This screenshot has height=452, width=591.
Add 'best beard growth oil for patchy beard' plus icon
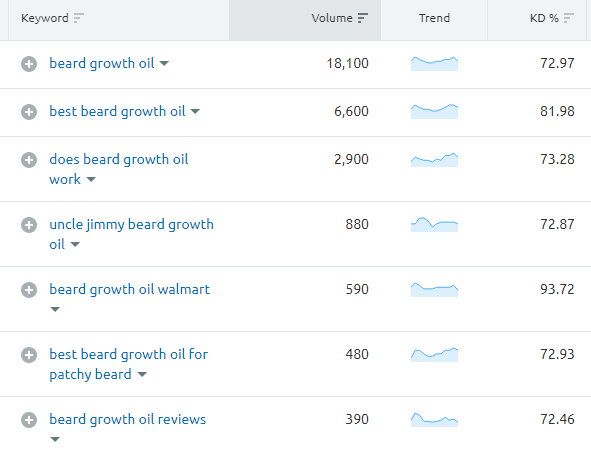[x=29, y=355]
